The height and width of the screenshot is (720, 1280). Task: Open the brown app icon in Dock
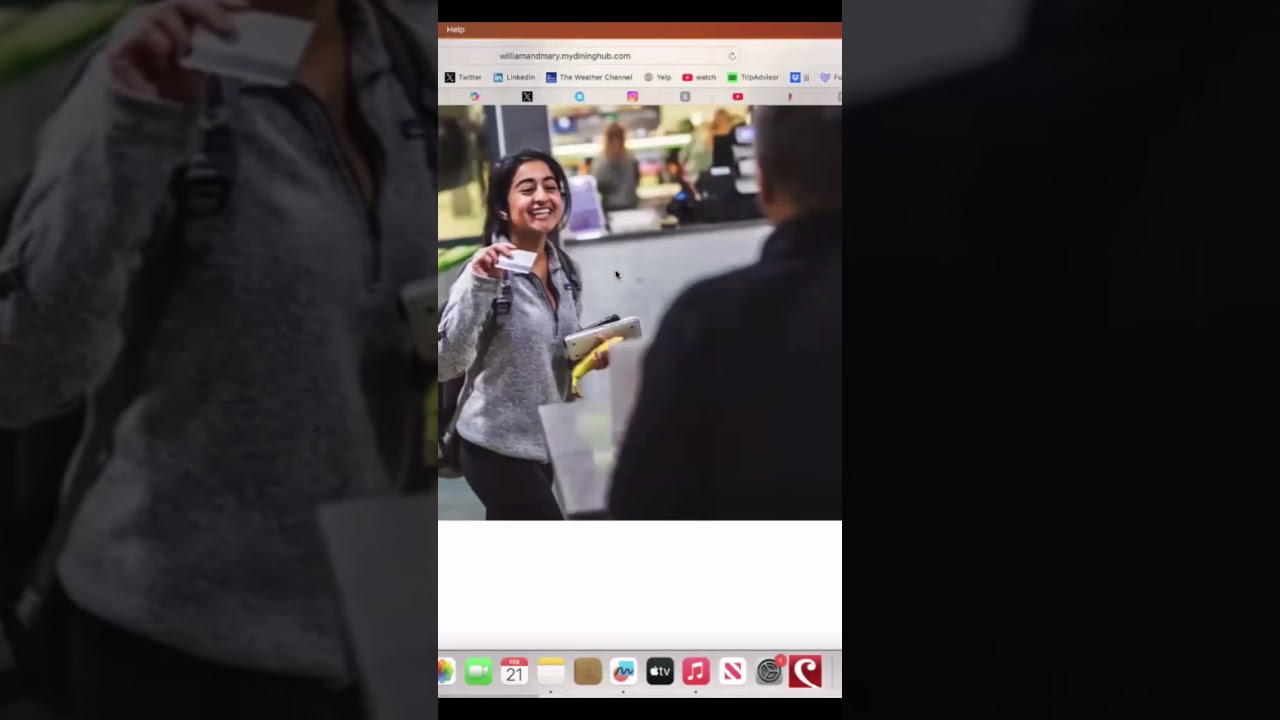587,672
